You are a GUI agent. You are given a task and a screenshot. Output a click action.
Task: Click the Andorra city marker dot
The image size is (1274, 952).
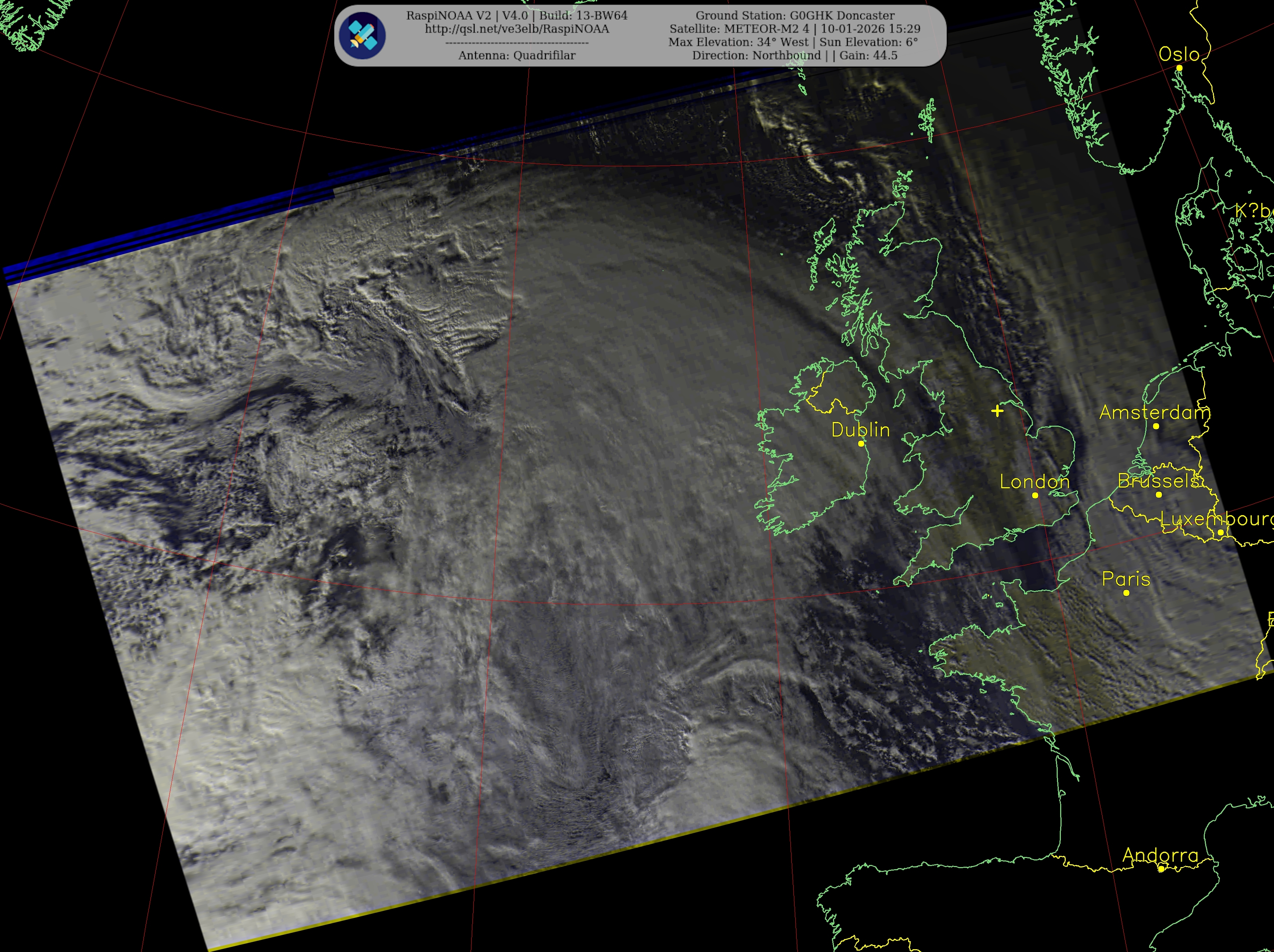(1161, 869)
